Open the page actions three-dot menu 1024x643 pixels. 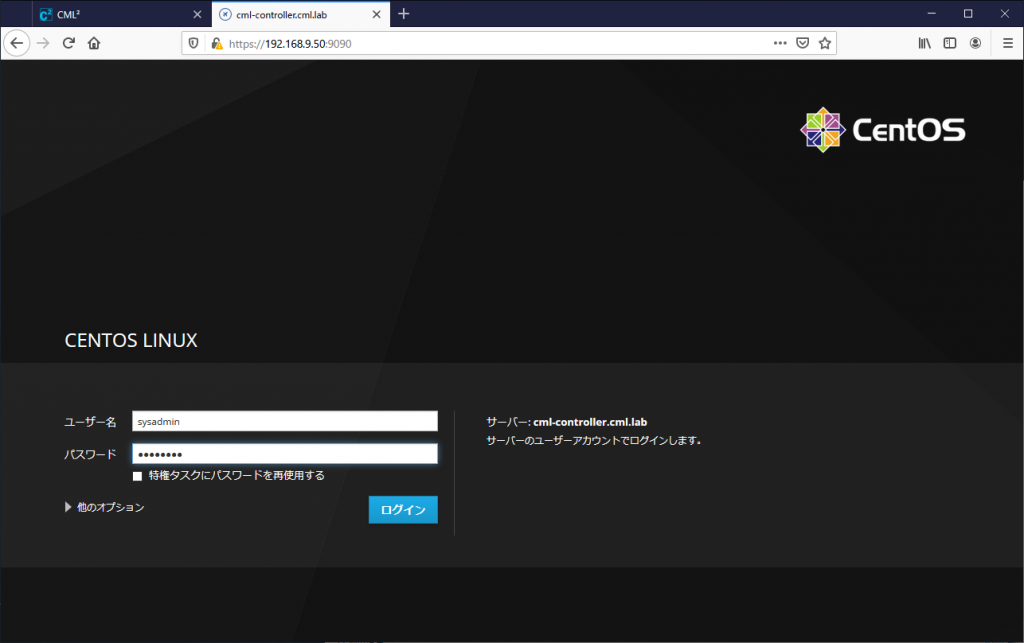click(x=781, y=43)
